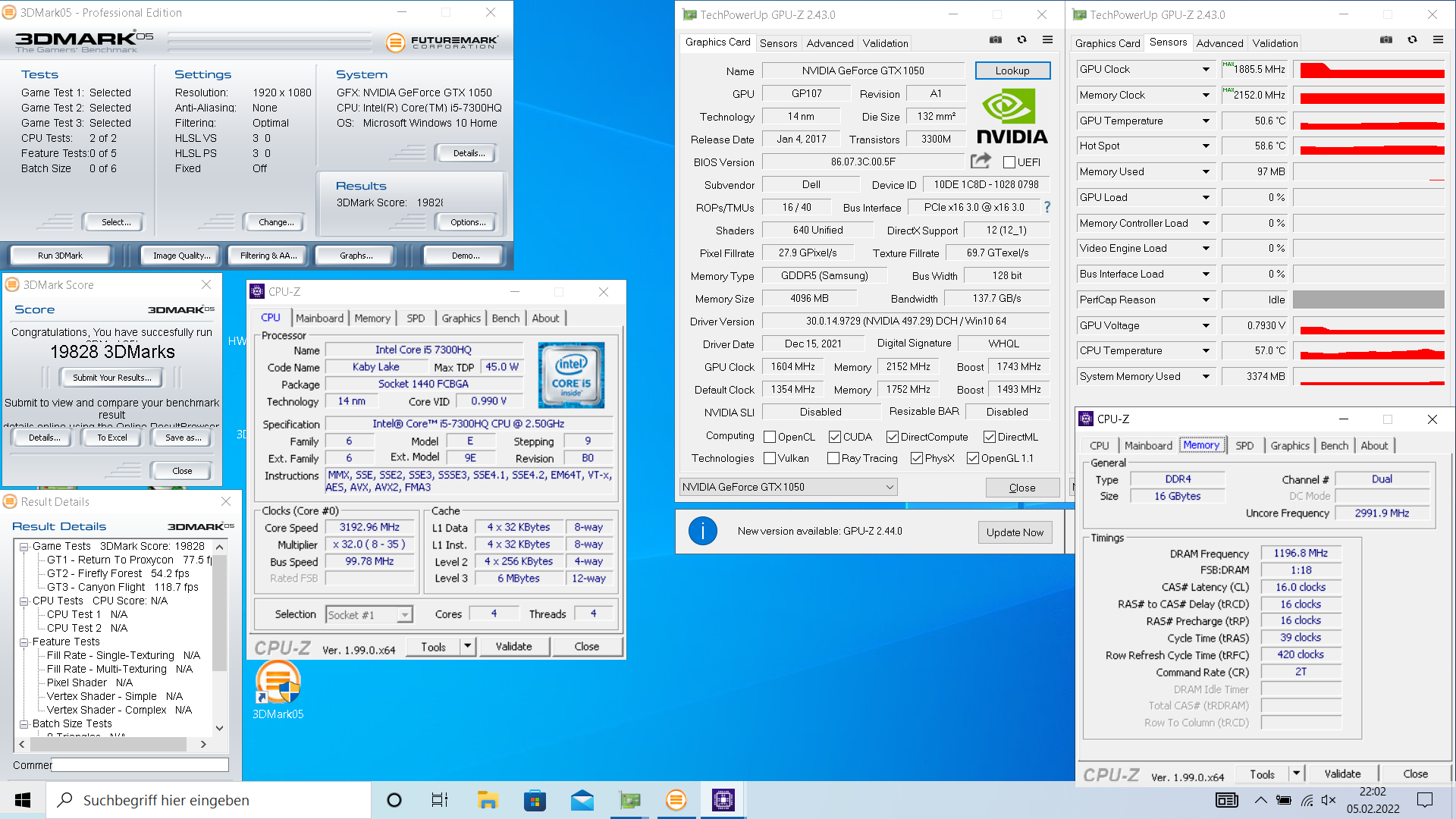Open File Explorer from taskbar
The width and height of the screenshot is (1456, 819).
pyautogui.click(x=487, y=800)
